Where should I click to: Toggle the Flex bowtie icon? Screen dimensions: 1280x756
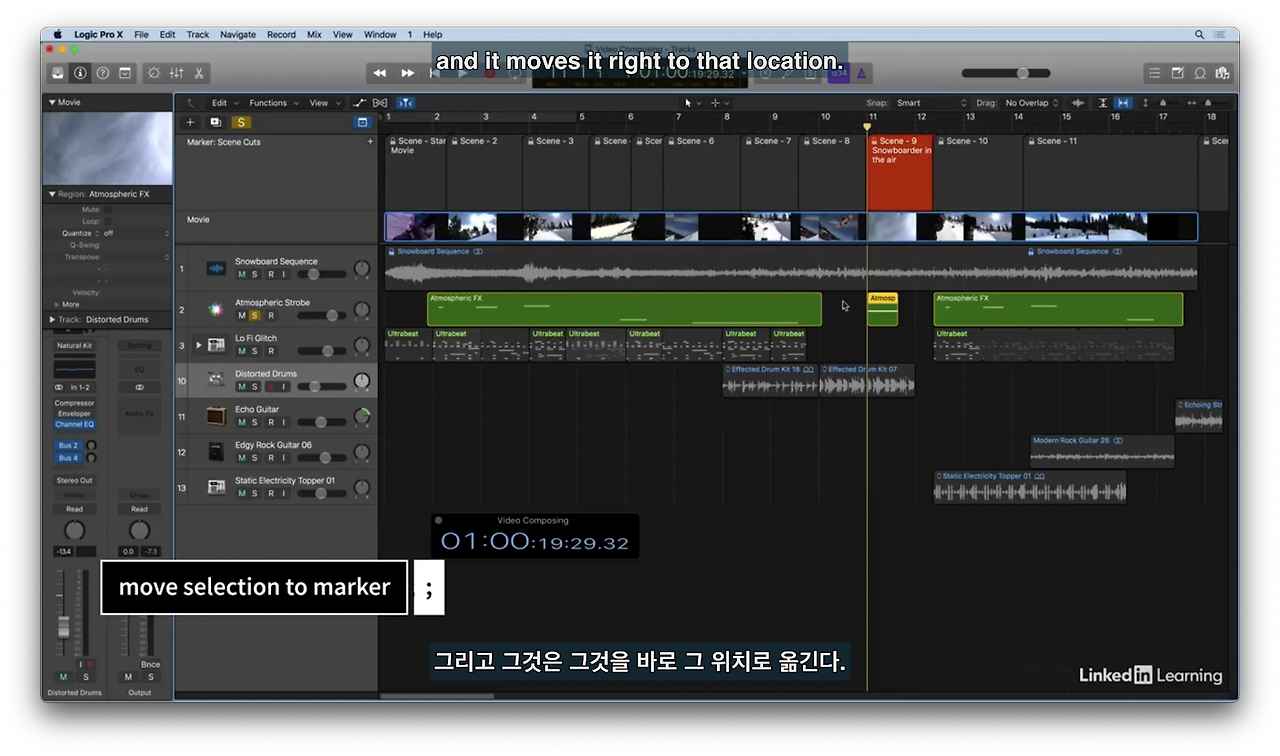click(x=380, y=103)
